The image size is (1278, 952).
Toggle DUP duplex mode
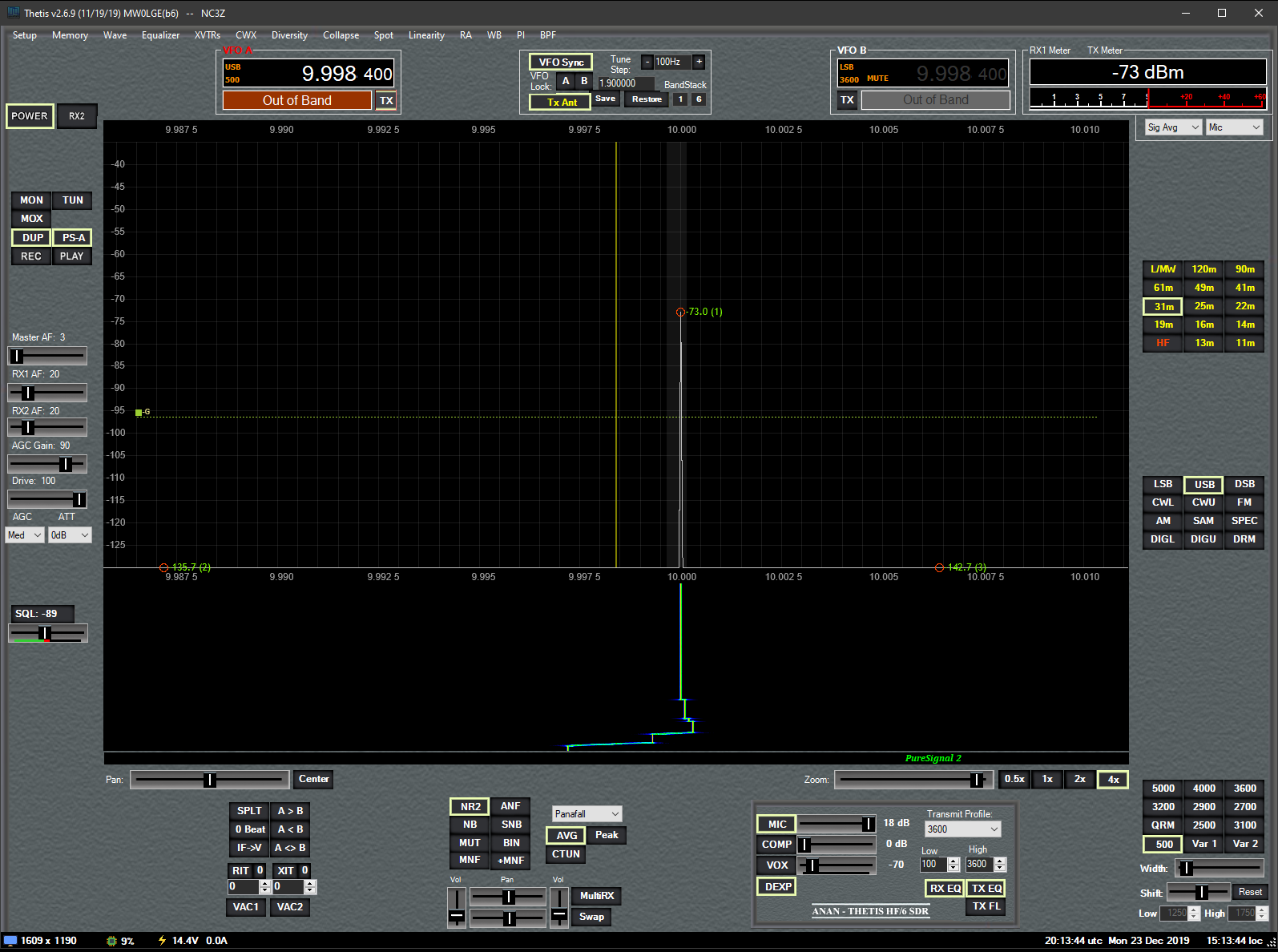click(32, 238)
